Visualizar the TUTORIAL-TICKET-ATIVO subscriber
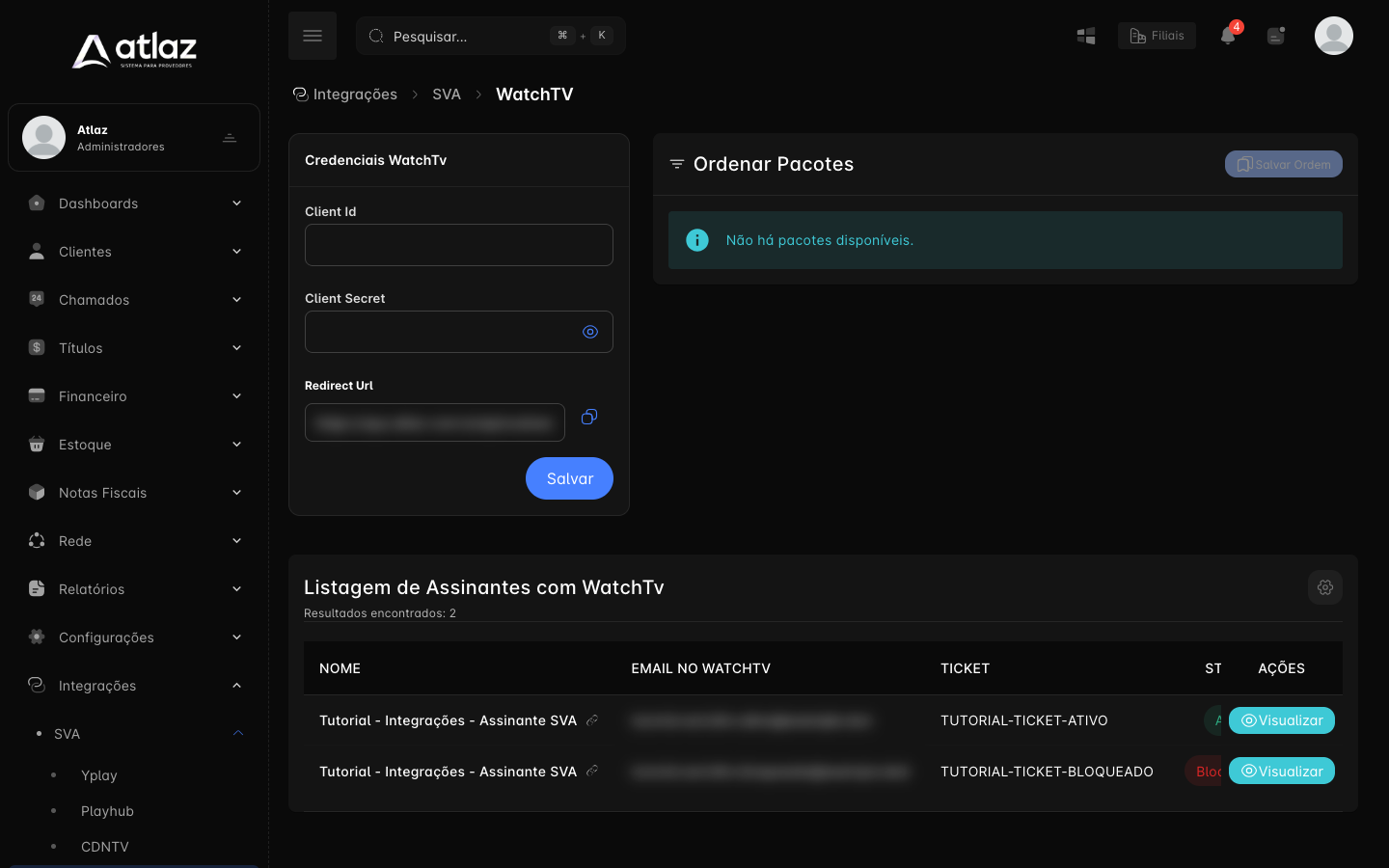The image size is (1389, 868). tap(1282, 720)
